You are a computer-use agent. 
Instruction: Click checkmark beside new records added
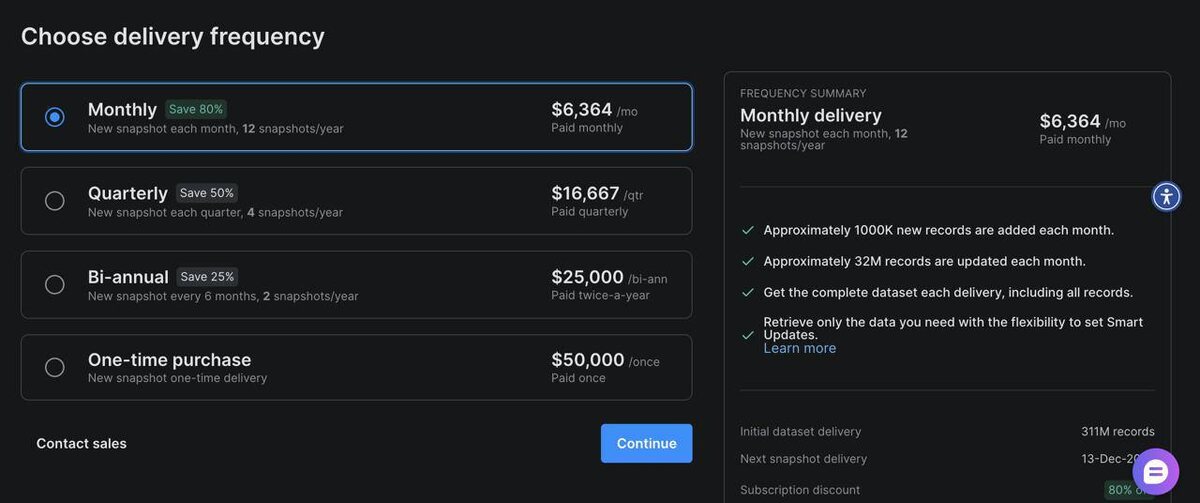[748, 230]
